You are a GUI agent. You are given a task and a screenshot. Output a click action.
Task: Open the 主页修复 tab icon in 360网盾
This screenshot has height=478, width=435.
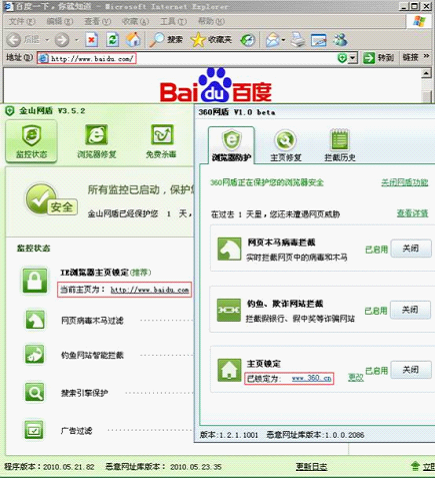tap(285, 140)
